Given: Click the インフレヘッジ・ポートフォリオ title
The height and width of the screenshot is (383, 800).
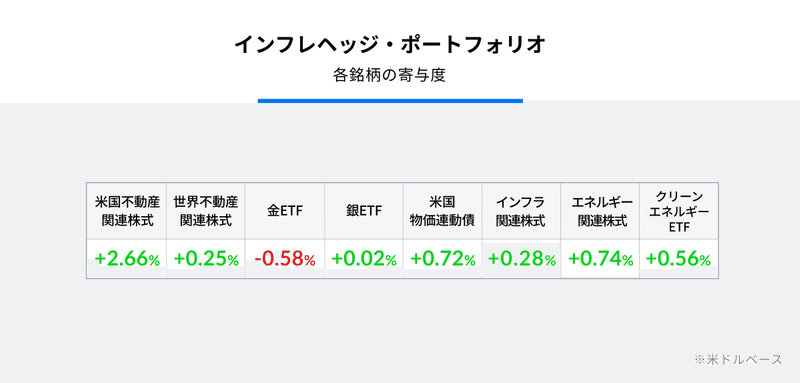Looking at the screenshot, I should 390,45.
